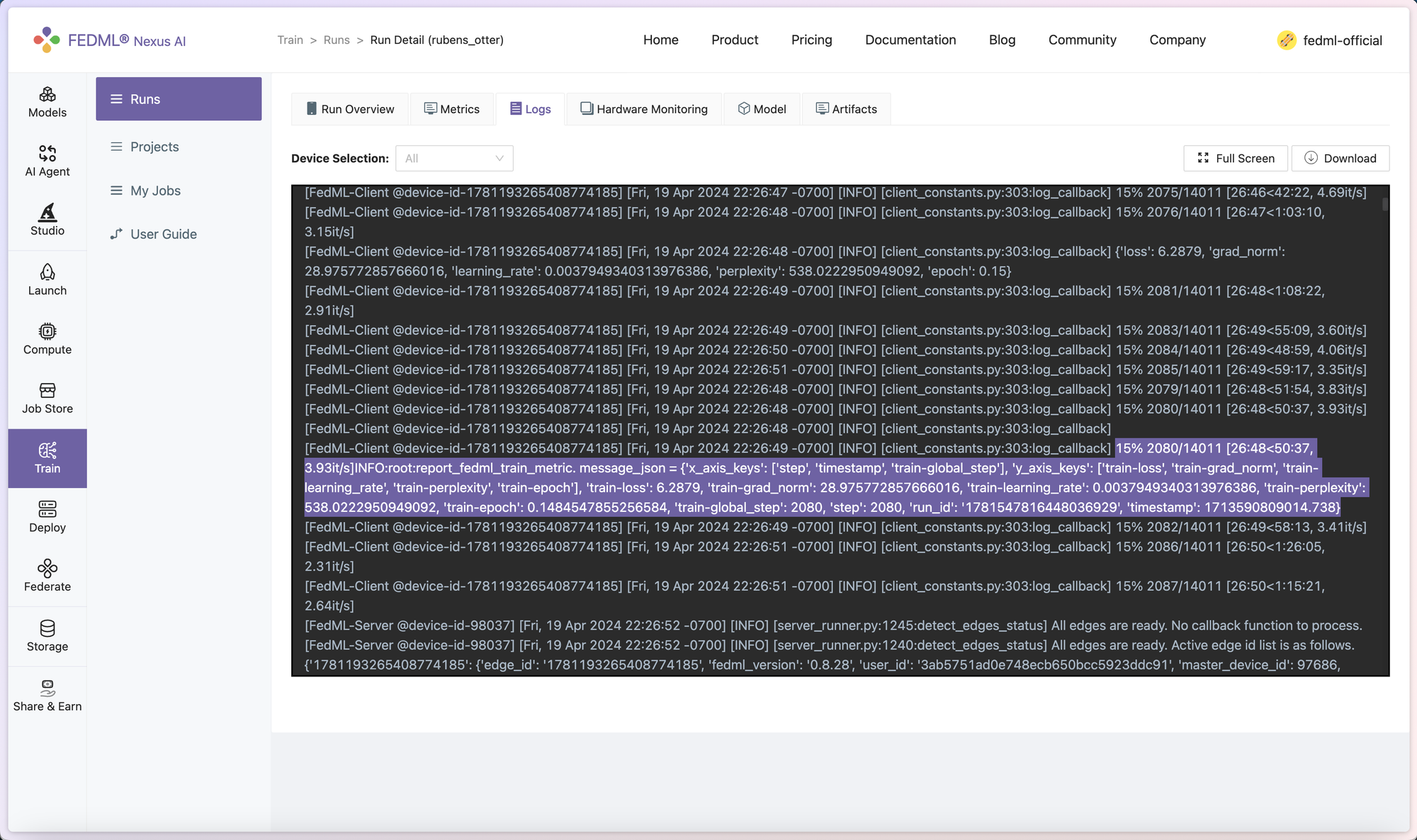Switch to the Metrics tab
Image resolution: width=1417 pixels, height=840 pixels.
click(452, 109)
